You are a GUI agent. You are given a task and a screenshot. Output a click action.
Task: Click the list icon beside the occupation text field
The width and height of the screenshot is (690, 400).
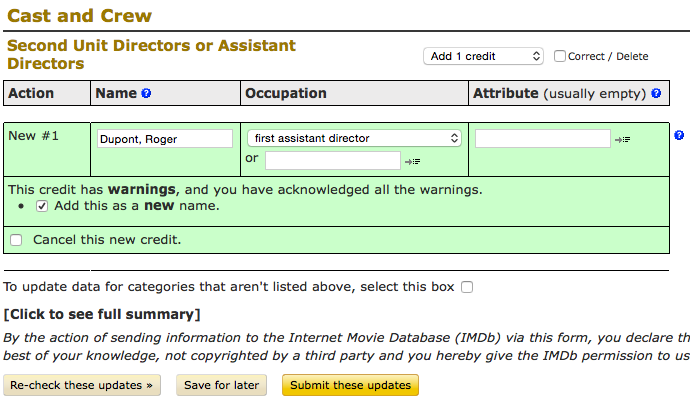point(413,161)
